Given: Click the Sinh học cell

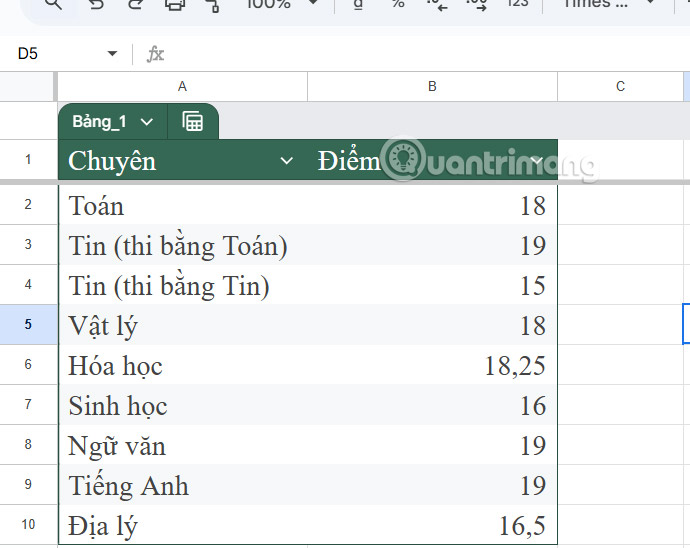Looking at the screenshot, I should (x=183, y=405).
